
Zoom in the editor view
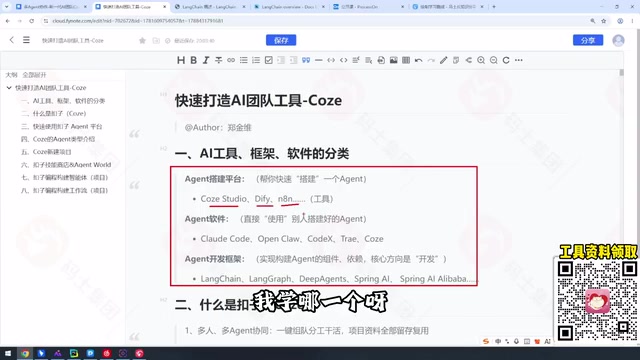tap(481, 60)
